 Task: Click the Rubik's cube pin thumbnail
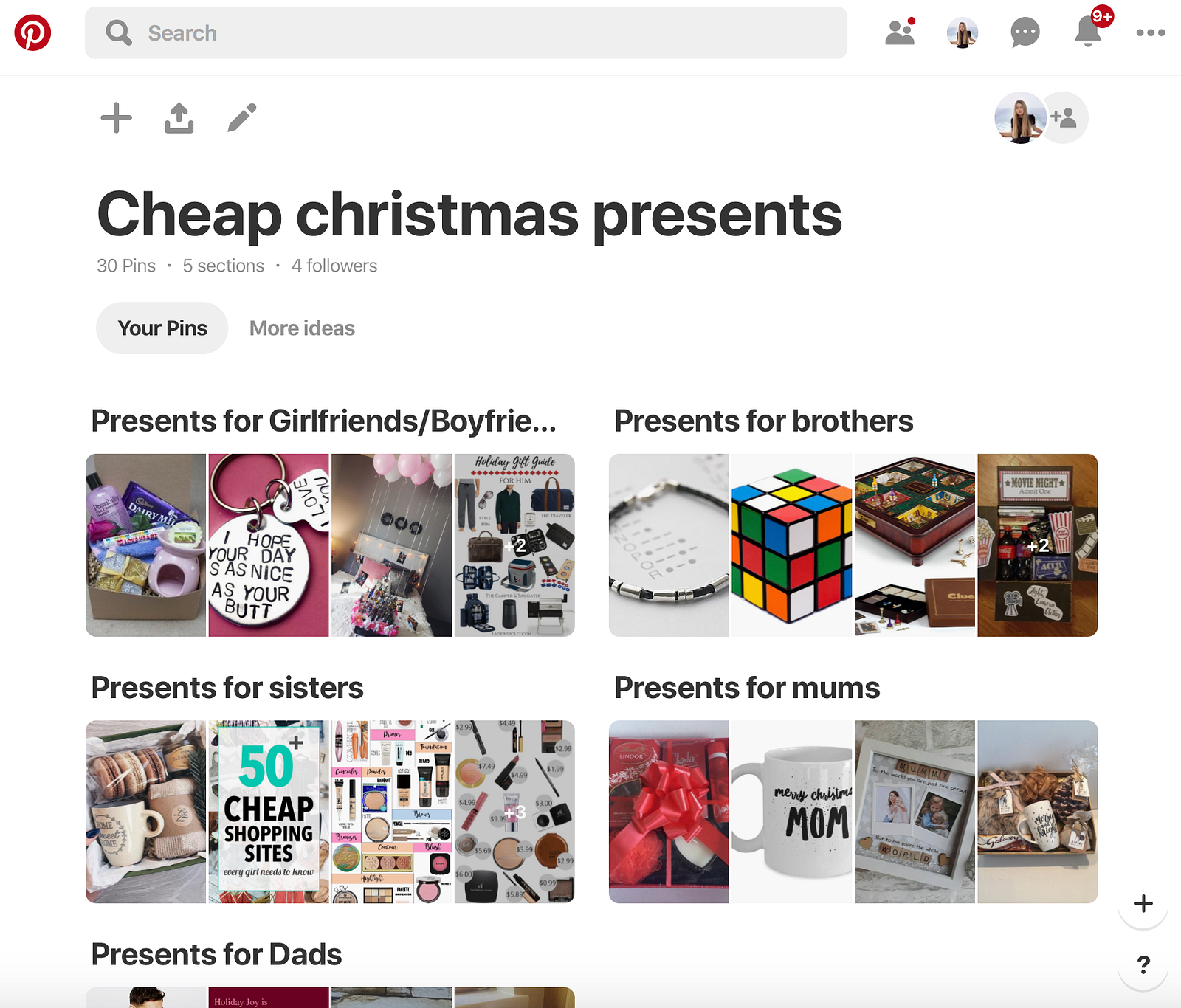point(791,545)
